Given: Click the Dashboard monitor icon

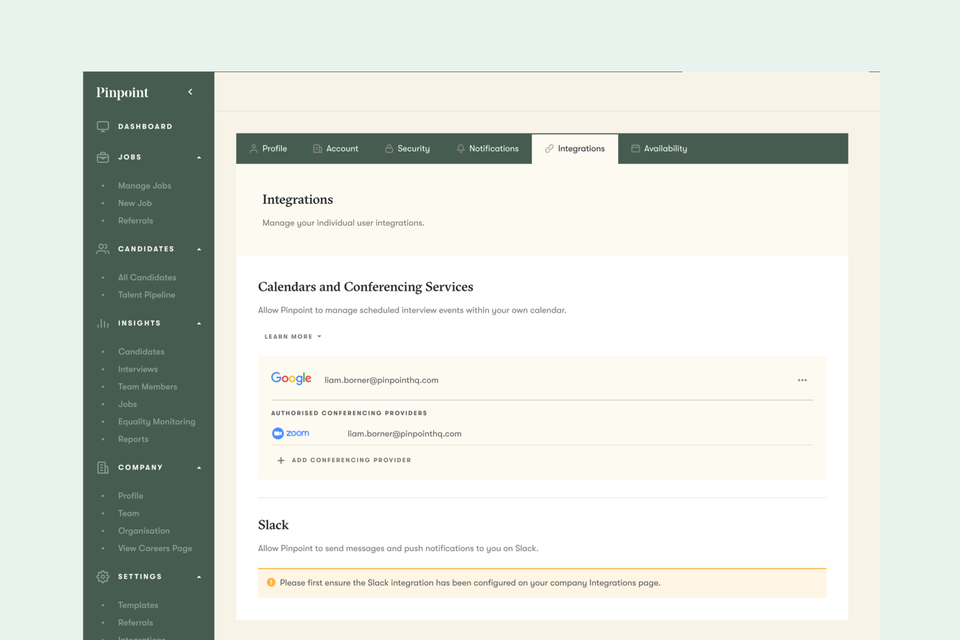Looking at the screenshot, I should [x=103, y=127].
